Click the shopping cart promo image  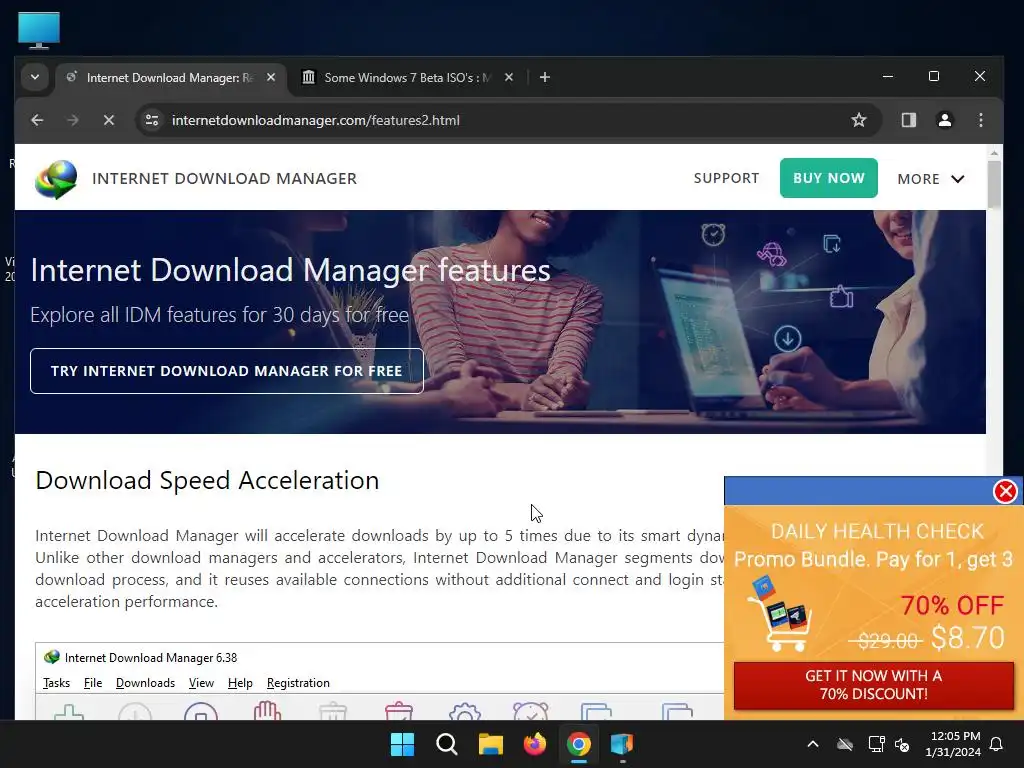(780, 614)
